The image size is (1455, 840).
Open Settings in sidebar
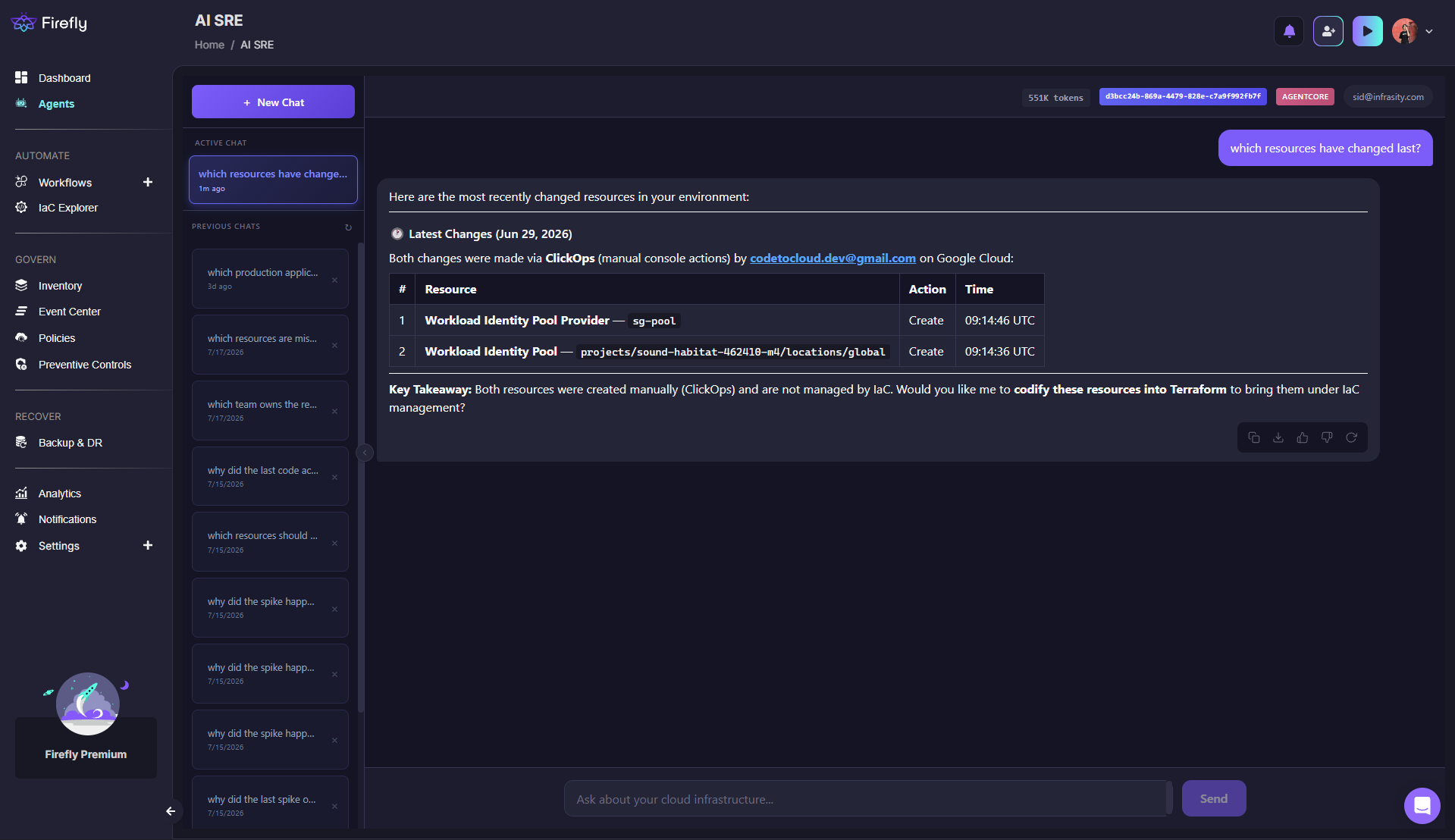[59, 546]
